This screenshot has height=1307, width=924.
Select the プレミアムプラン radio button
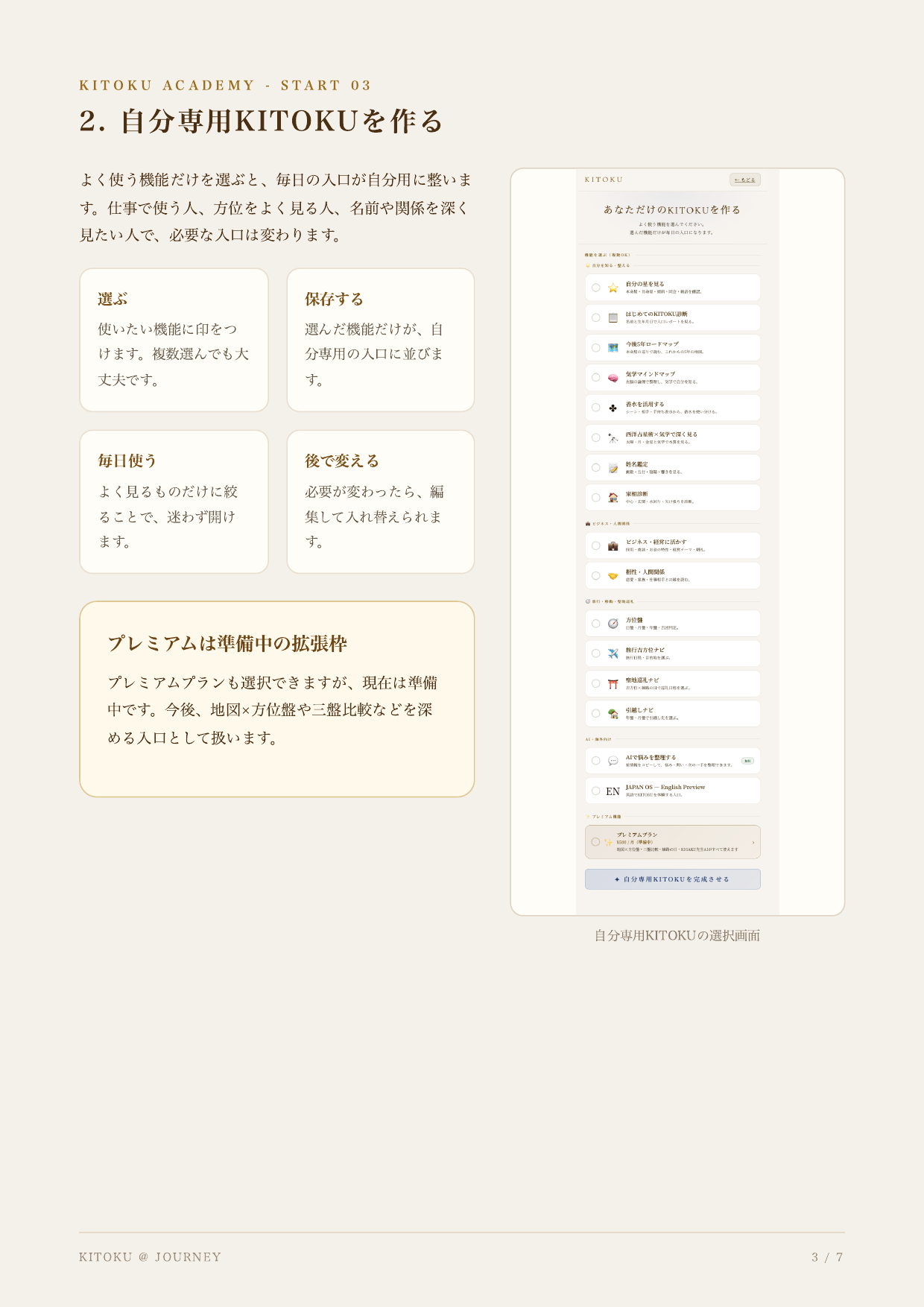[595, 842]
